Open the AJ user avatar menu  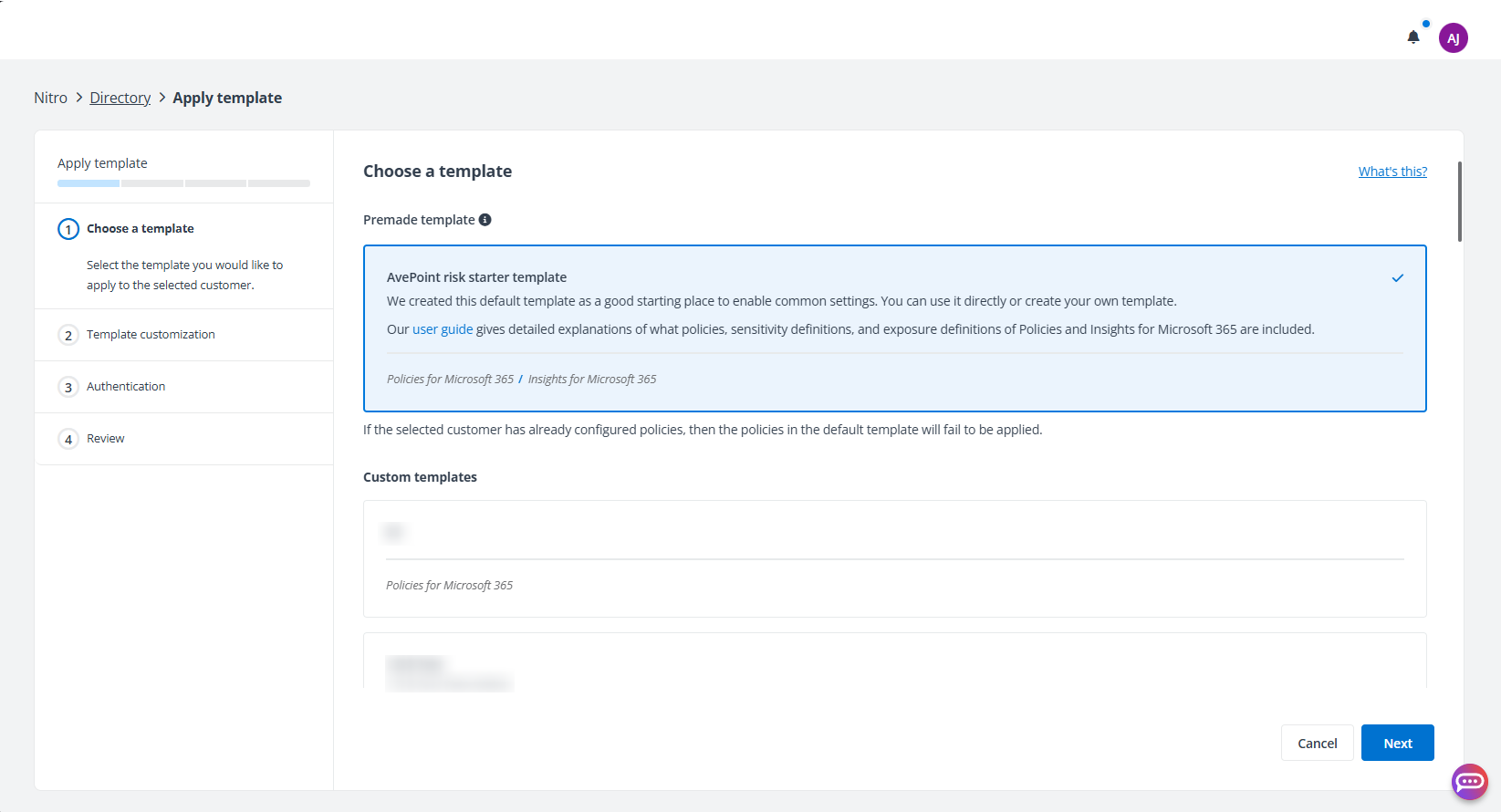(1453, 38)
